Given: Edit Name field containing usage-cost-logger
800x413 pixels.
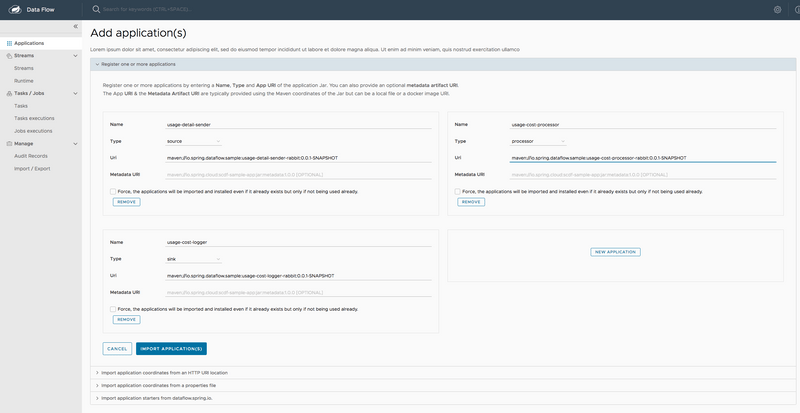Looking at the screenshot, I should pyautogui.click(x=298, y=242).
